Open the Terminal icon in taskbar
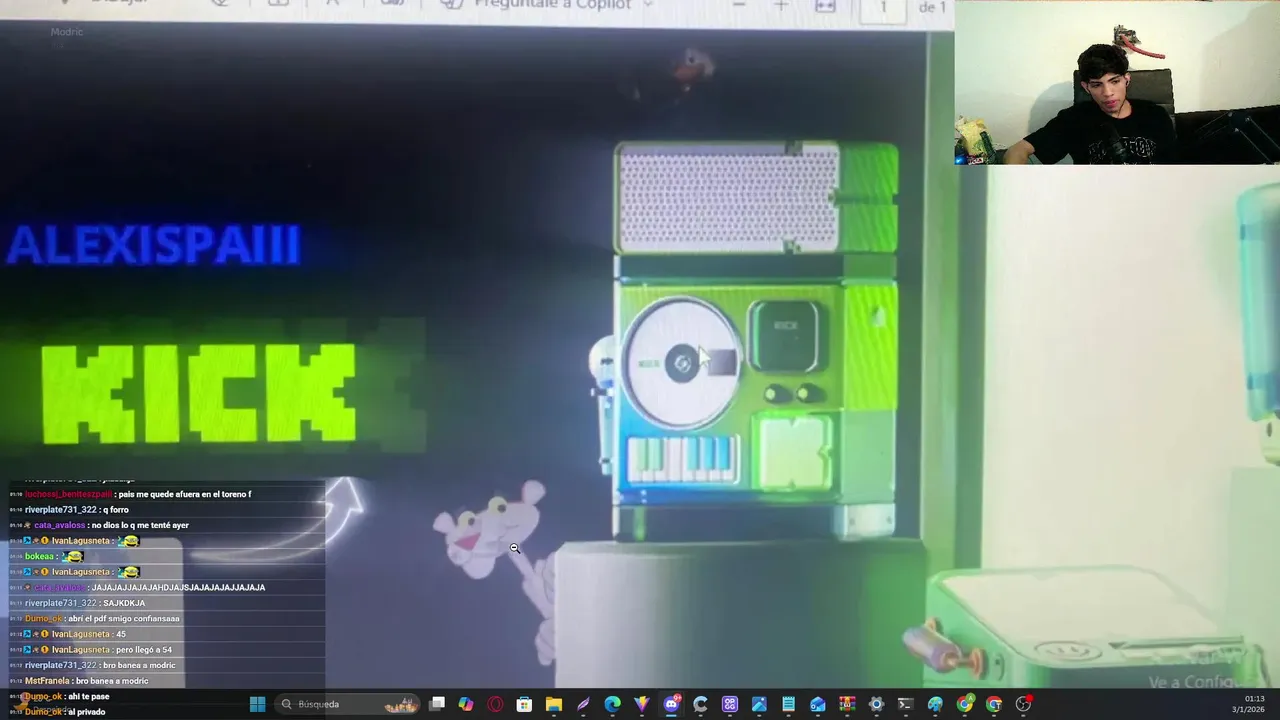The width and height of the screenshot is (1280, 720). coord(905,704)
